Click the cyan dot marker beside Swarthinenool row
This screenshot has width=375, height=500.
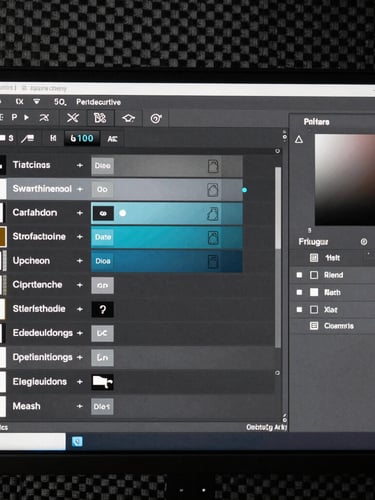244,190
